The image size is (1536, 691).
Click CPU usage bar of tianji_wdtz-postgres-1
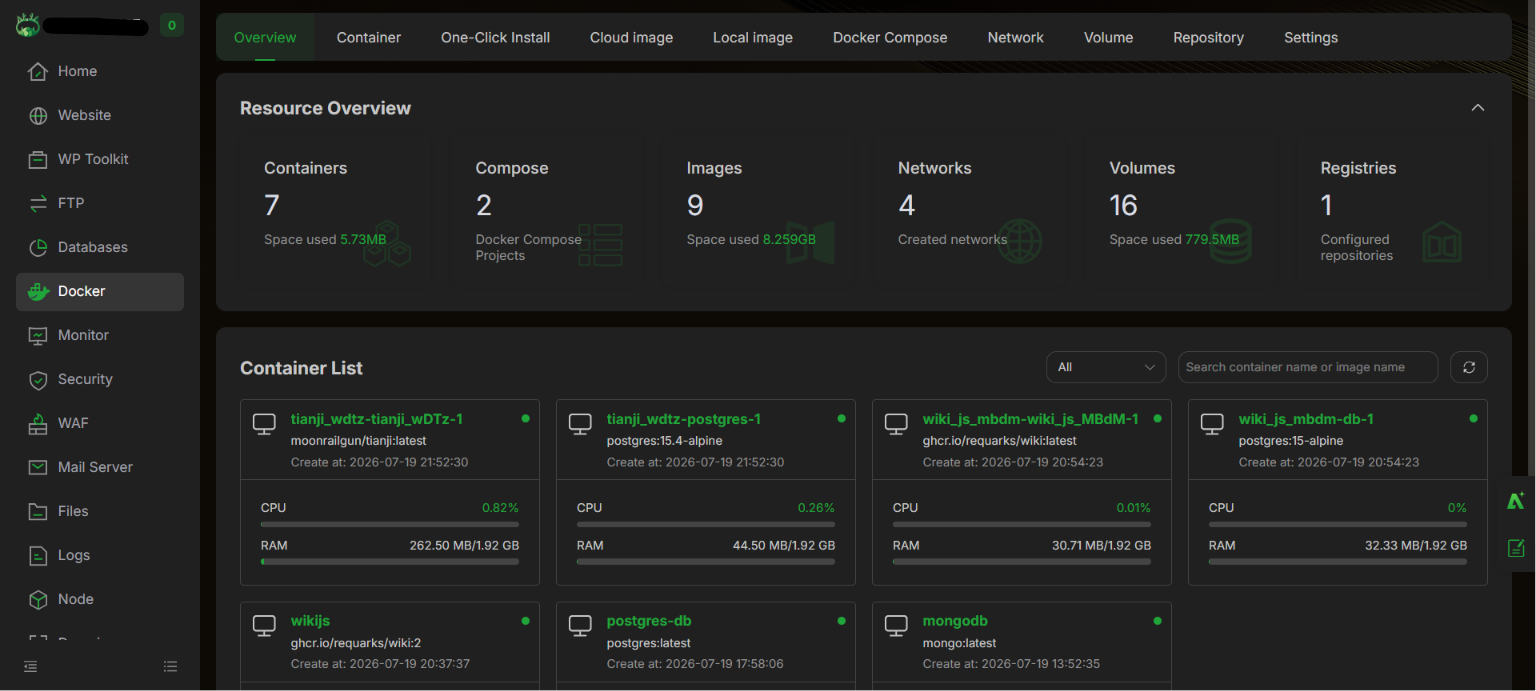click(706, 524)
